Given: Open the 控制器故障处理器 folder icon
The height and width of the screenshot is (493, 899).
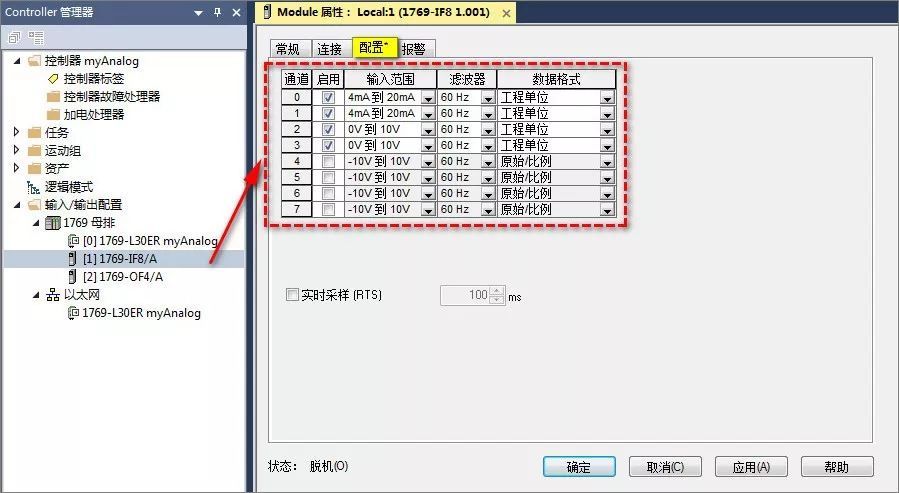Looking at the screenshot, I should (53, 97).
